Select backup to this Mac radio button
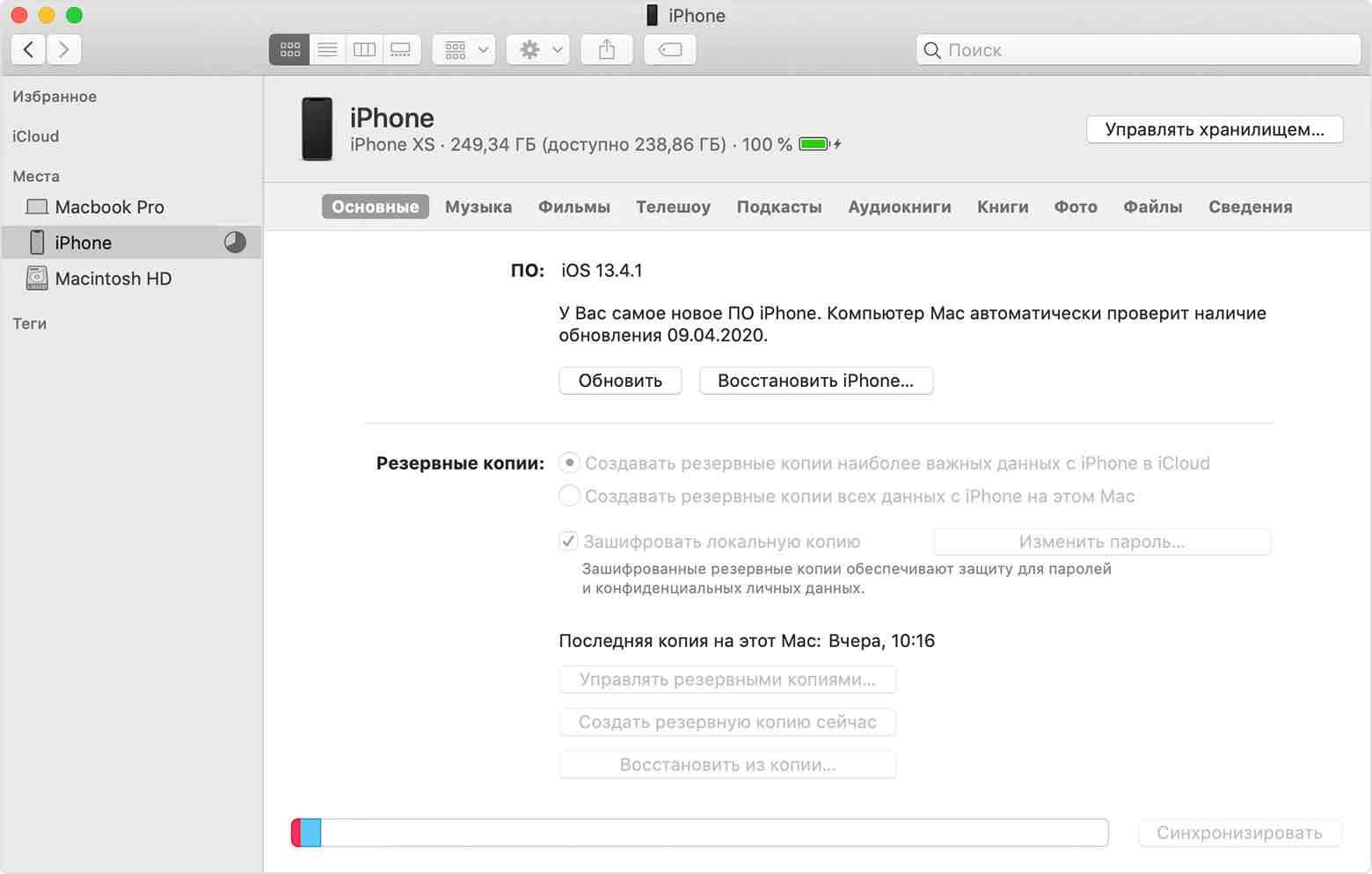1372x874 pixels. pyautogui.click(x=570, y=496)
